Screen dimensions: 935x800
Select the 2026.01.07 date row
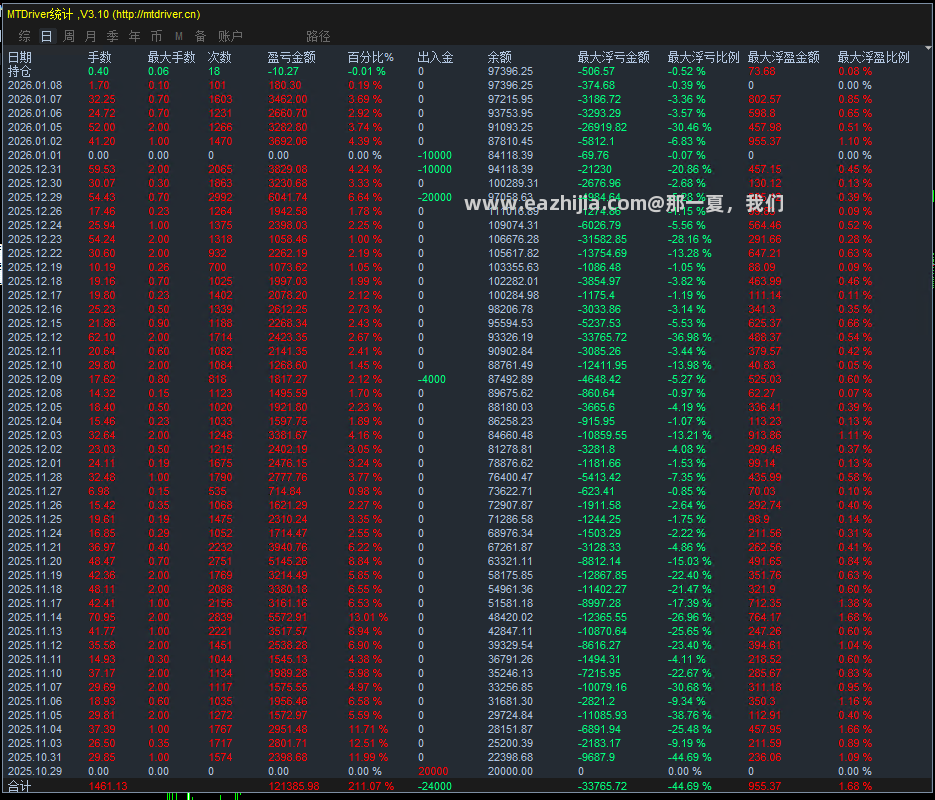coord(35,100)
